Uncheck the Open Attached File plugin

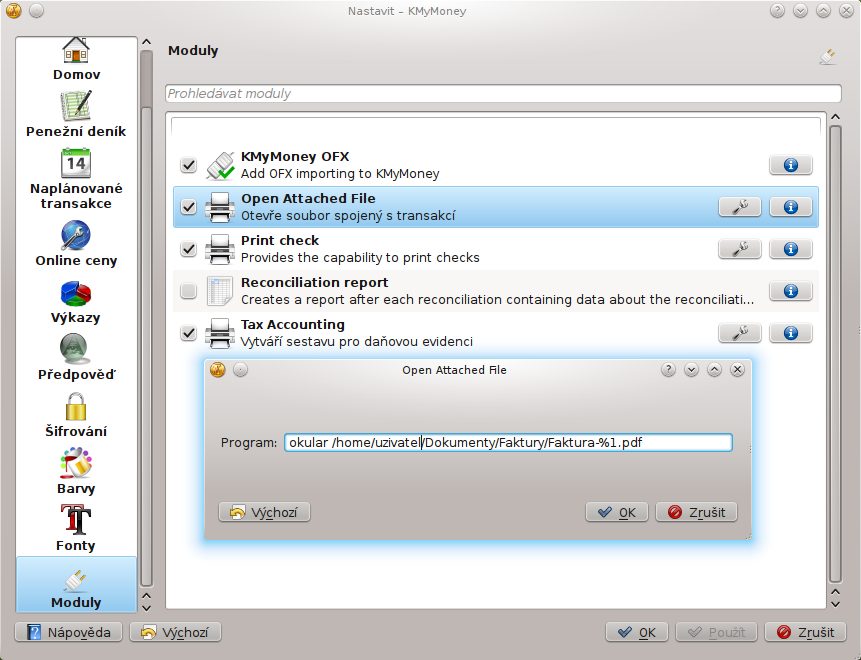pos(188,207)
